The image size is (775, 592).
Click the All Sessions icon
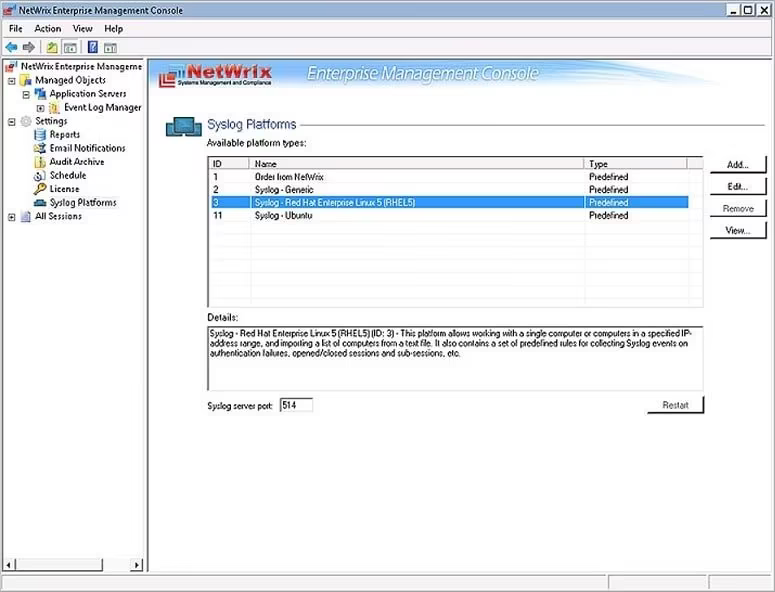point(26,216)
